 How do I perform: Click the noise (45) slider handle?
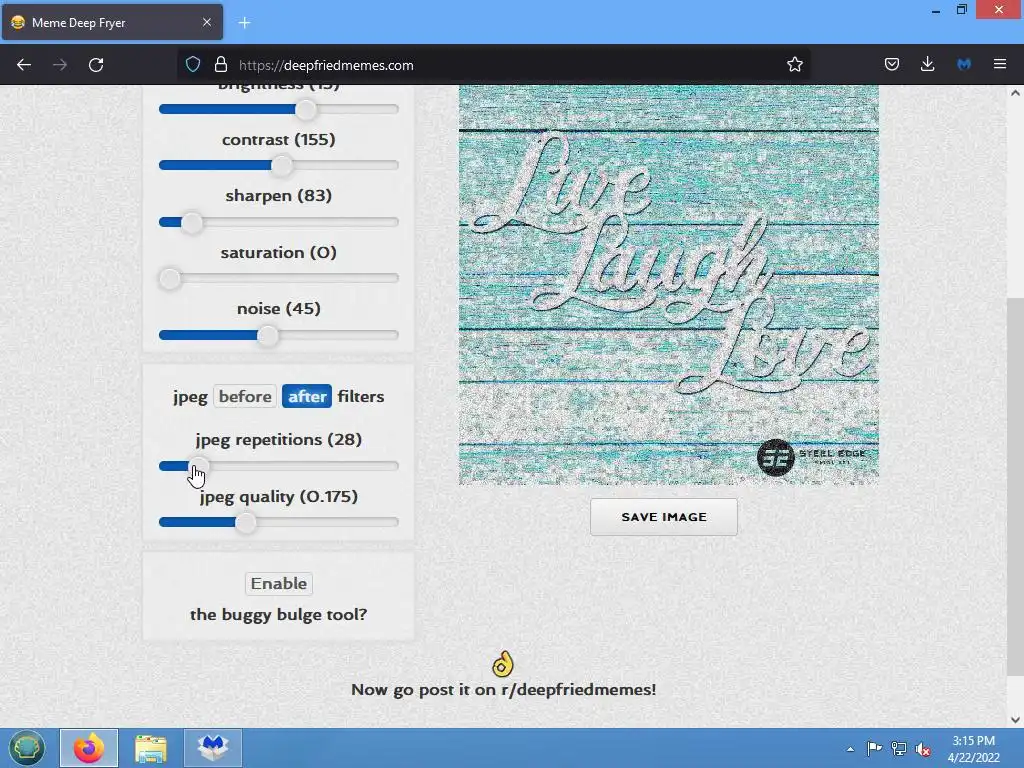(x=267, y=336)
